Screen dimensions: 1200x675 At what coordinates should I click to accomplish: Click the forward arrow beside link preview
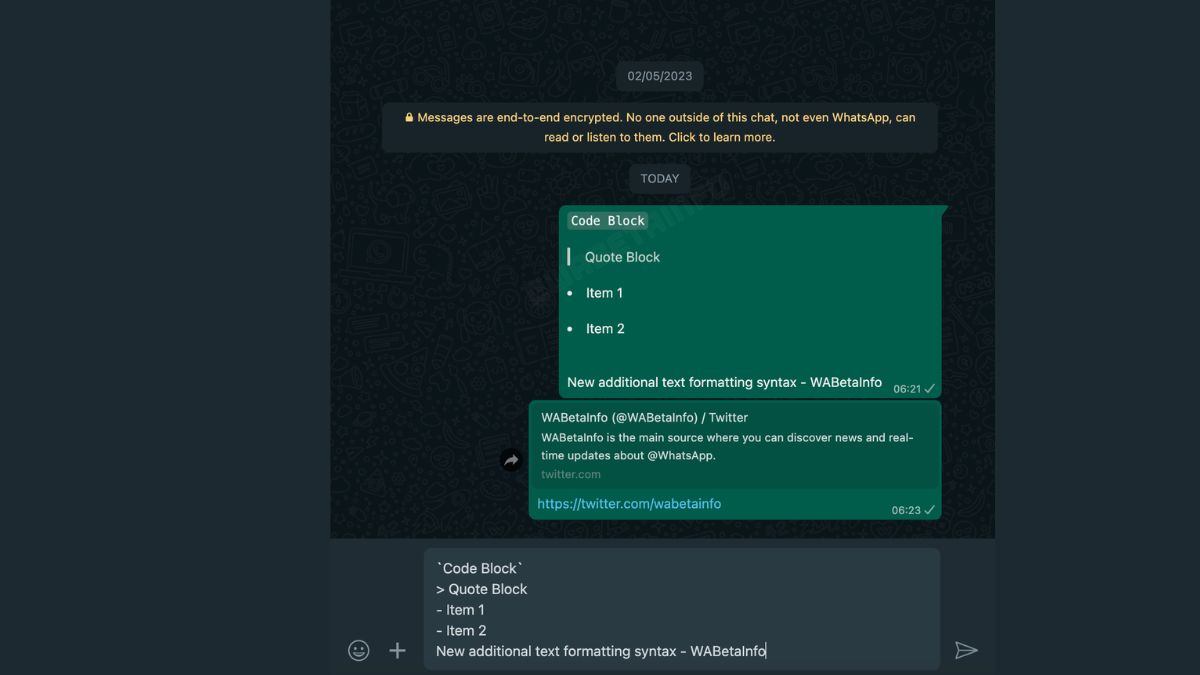click(511, 460)
